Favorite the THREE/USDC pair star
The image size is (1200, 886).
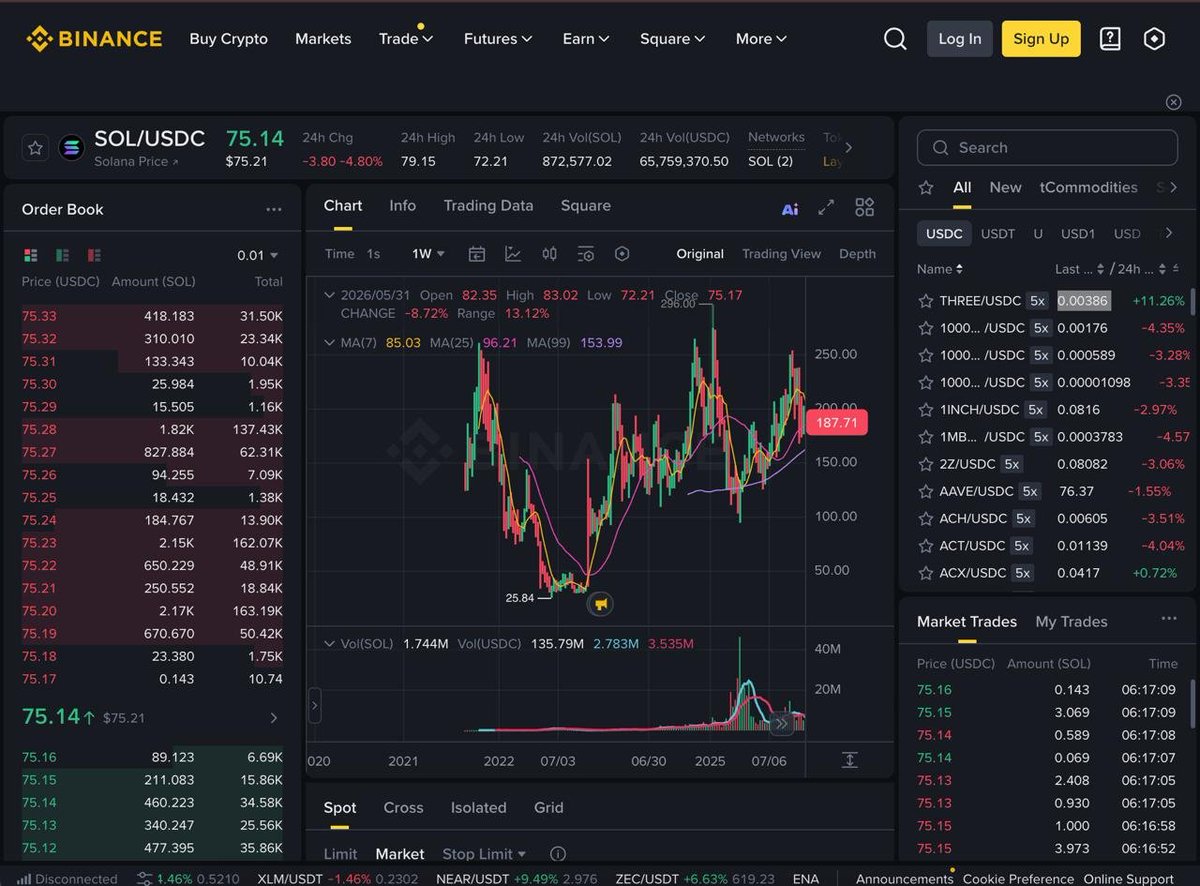coord(926,301)
